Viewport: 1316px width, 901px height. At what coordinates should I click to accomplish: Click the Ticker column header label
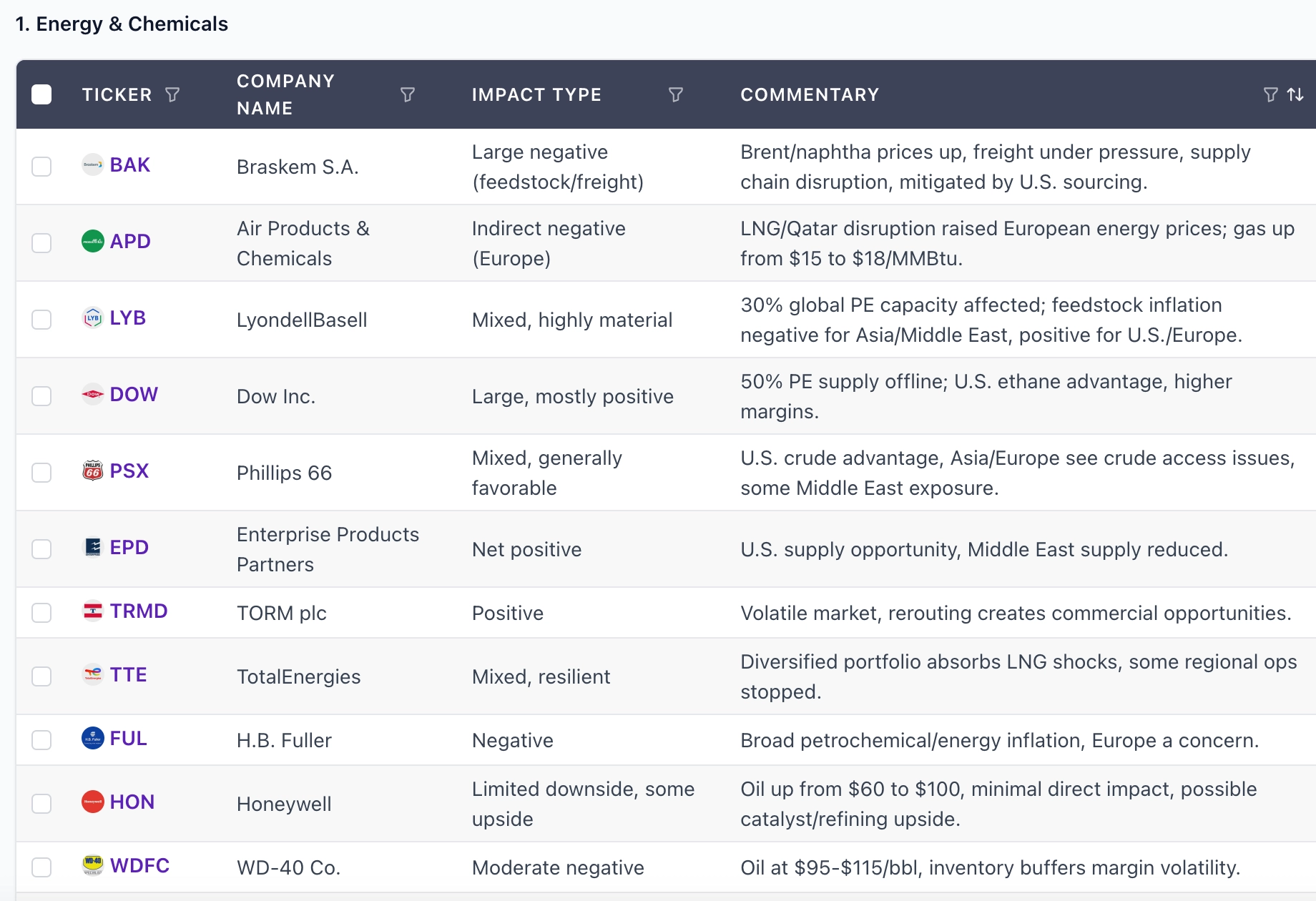[117, 94]
